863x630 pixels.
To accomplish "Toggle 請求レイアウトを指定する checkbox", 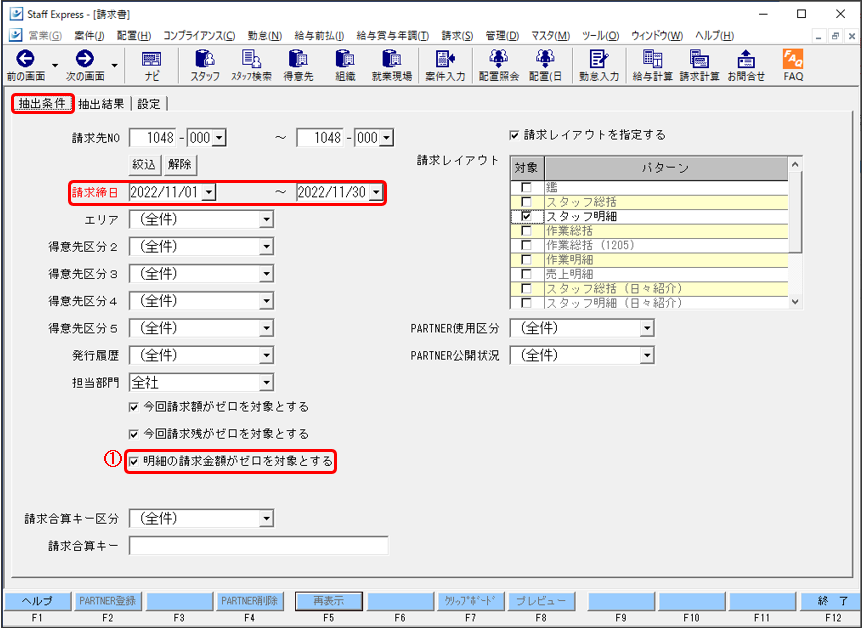I will (515, 135).
